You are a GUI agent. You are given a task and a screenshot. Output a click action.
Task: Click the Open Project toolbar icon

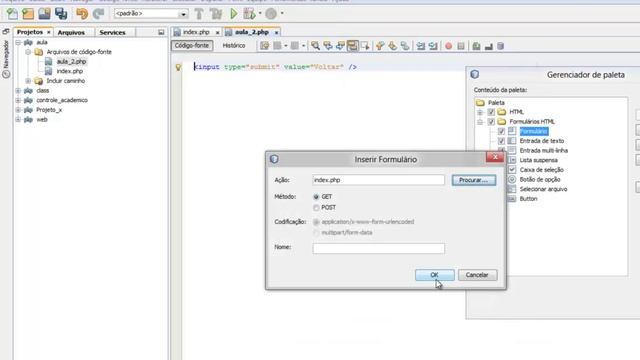coord(44,14)
